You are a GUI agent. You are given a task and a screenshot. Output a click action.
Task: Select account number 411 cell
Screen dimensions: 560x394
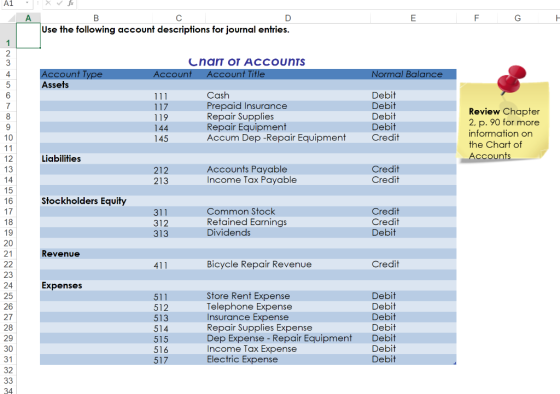tap(179, 265)
